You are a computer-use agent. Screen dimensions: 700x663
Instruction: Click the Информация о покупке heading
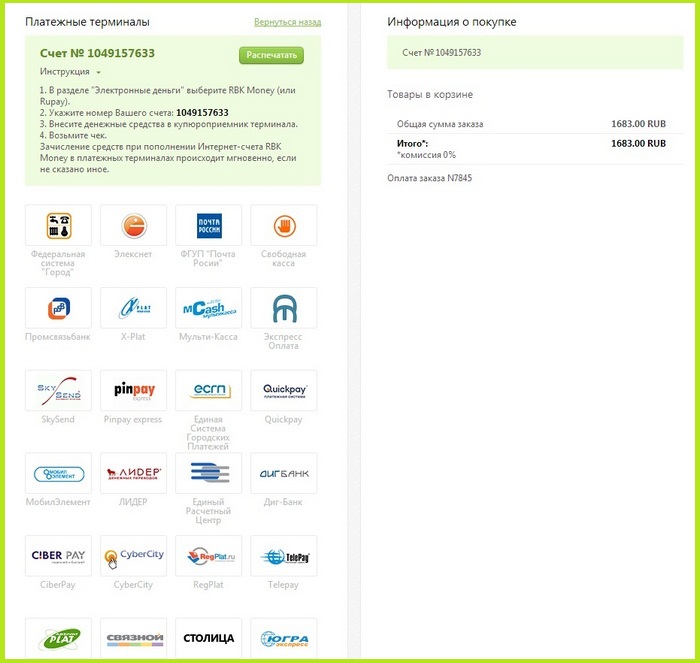pos(452,22)
